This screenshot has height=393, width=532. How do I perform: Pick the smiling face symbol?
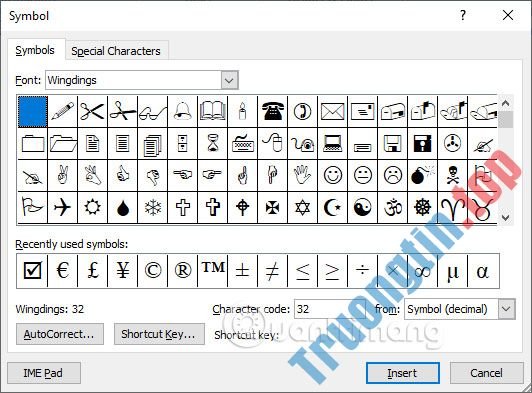332,175
